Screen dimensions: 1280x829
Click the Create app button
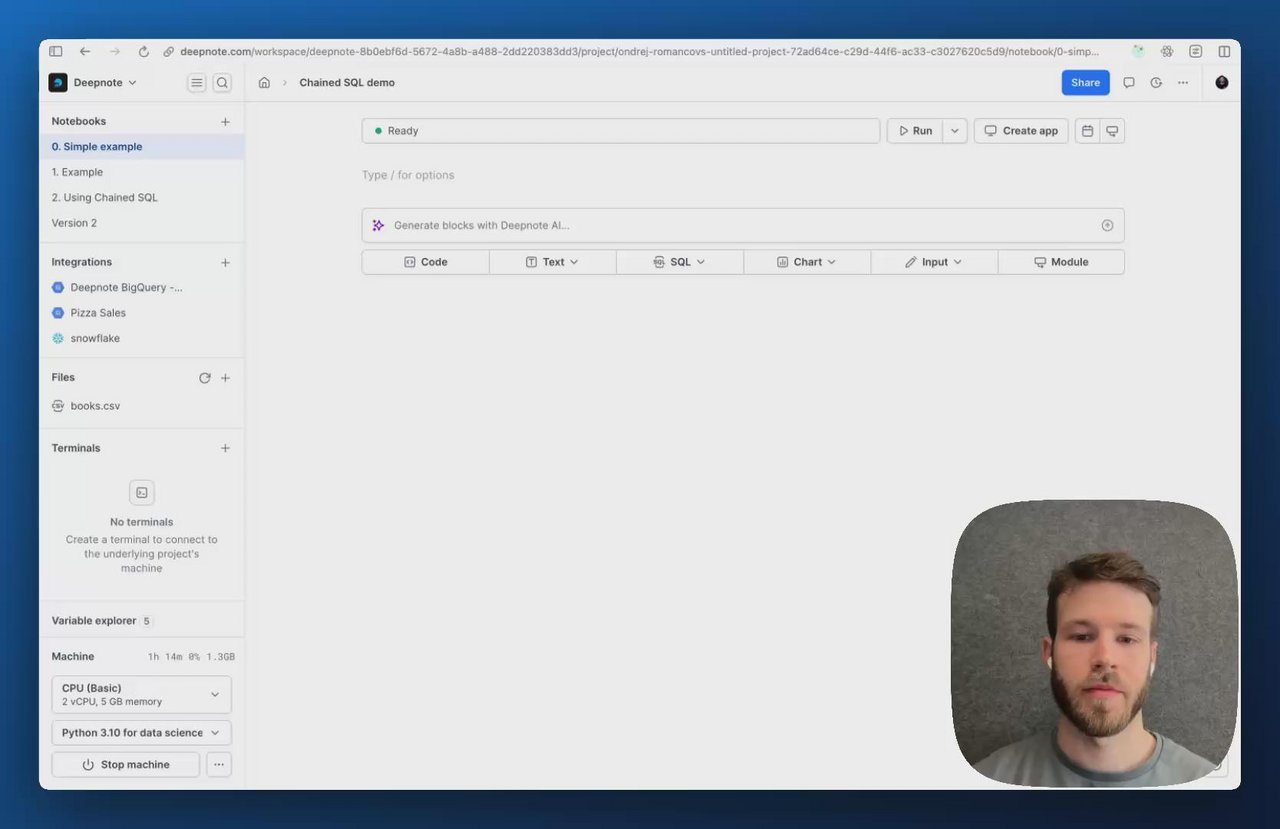click(x=1021, y=131)
